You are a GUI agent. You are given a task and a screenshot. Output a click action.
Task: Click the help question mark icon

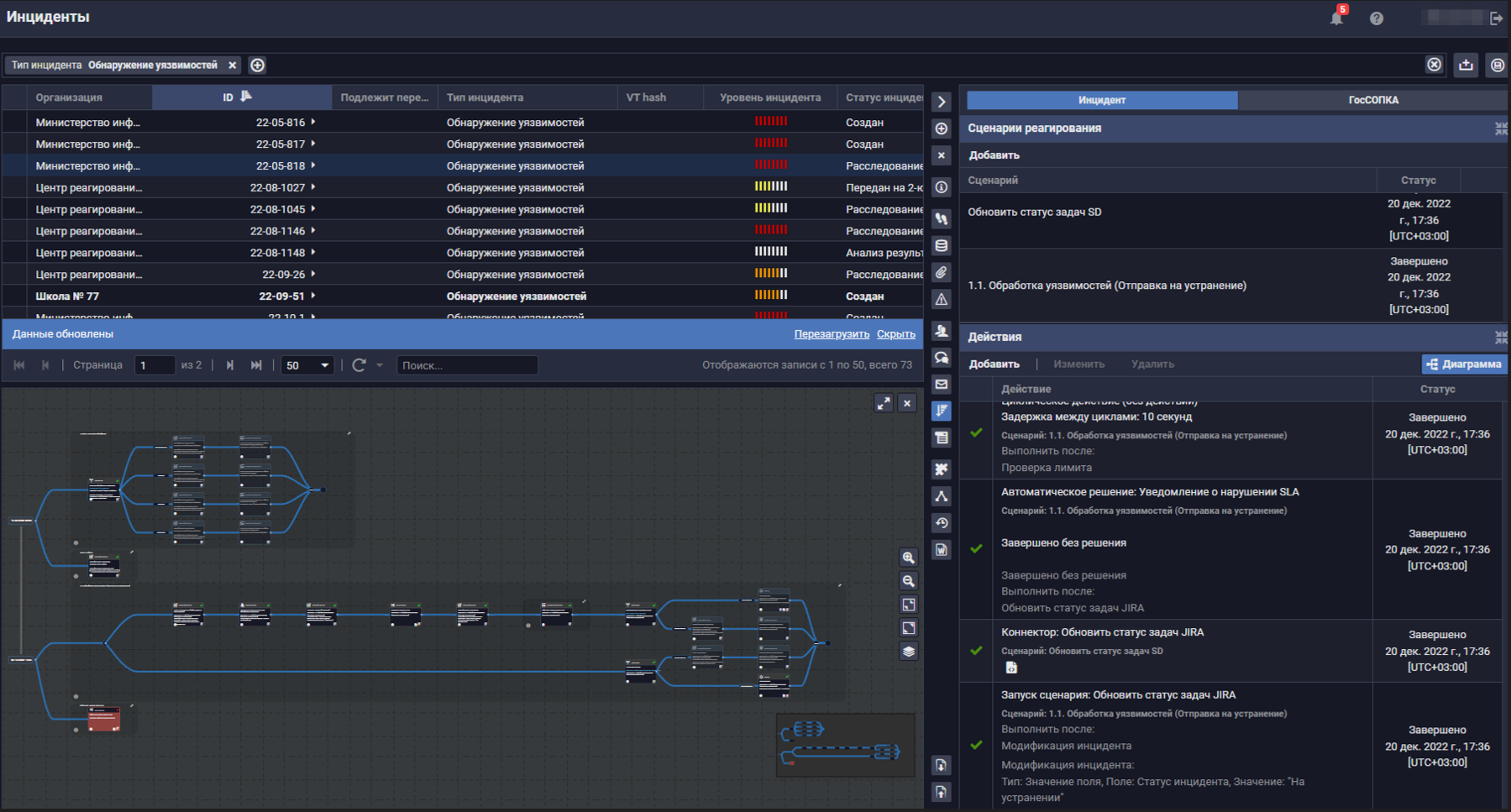tap(1376, 18)
